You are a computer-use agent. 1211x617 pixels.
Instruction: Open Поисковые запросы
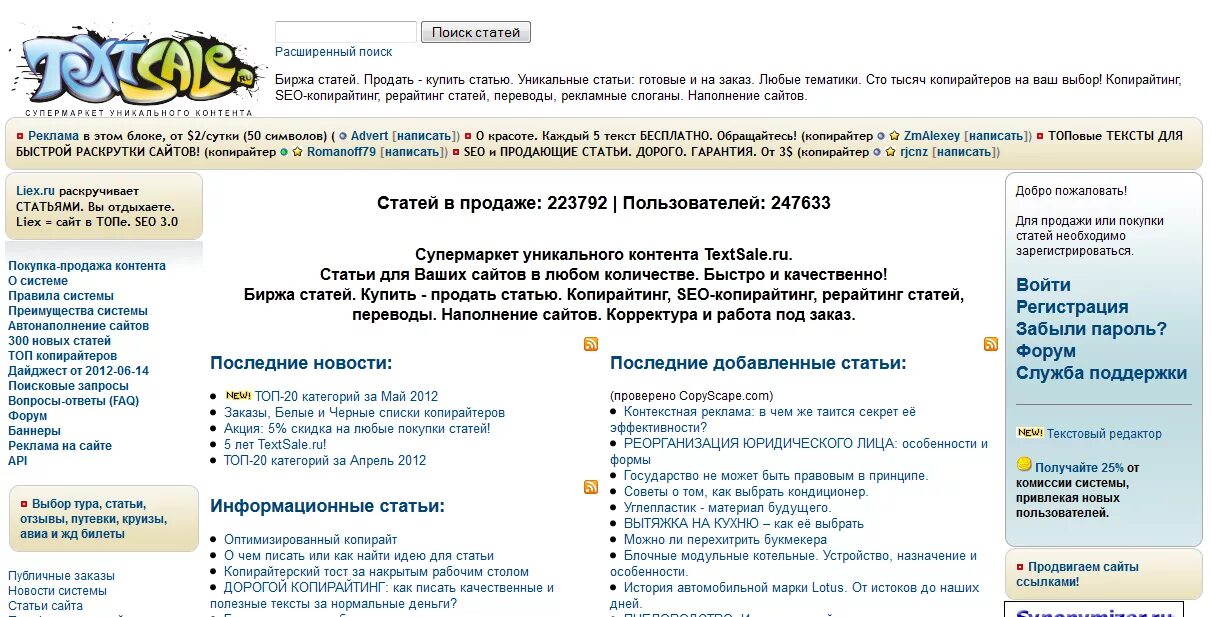click(68, 386)
